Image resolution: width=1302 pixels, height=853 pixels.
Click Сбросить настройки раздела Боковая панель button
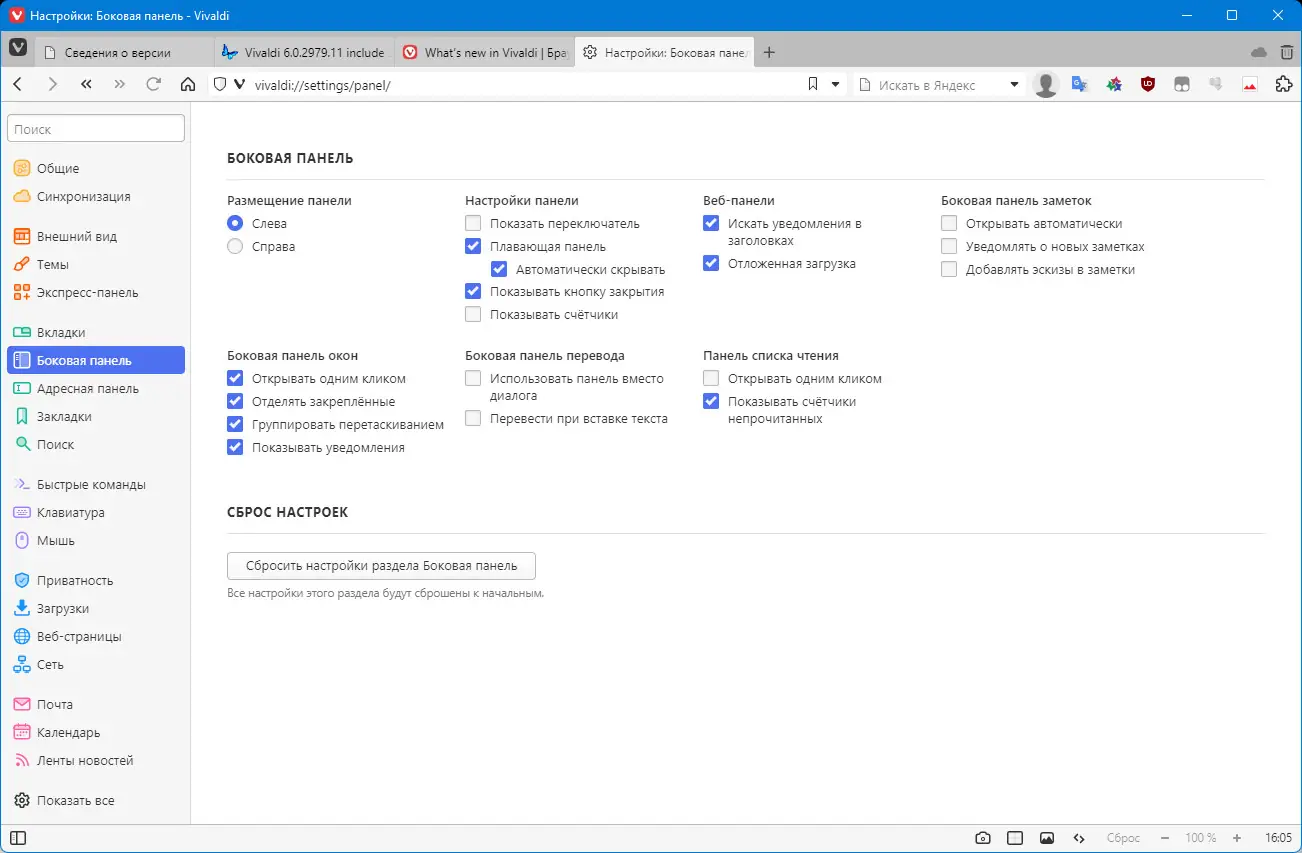[382, 566]
